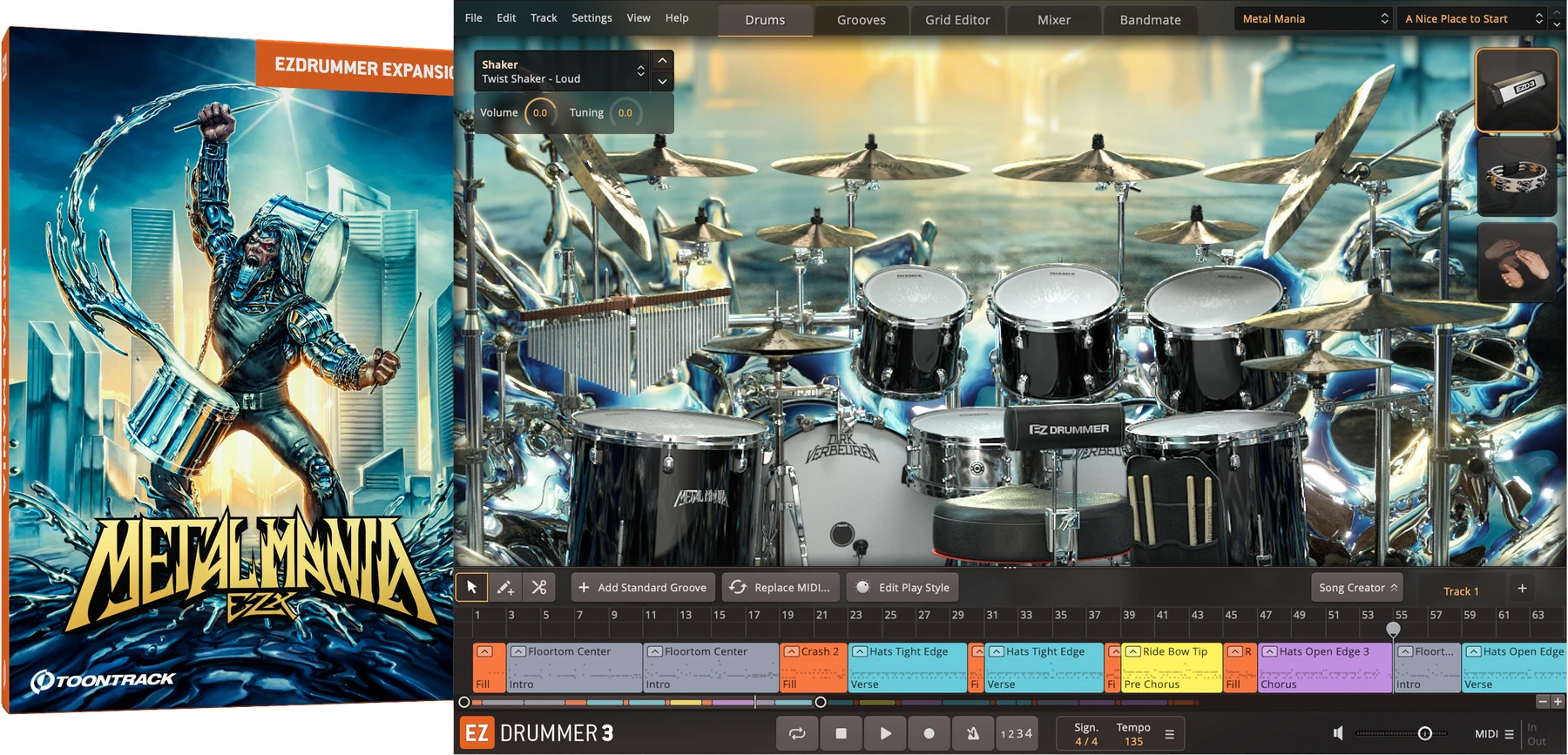
Task: Select the yellow Pre Chorus block label
Action: 1152,684
